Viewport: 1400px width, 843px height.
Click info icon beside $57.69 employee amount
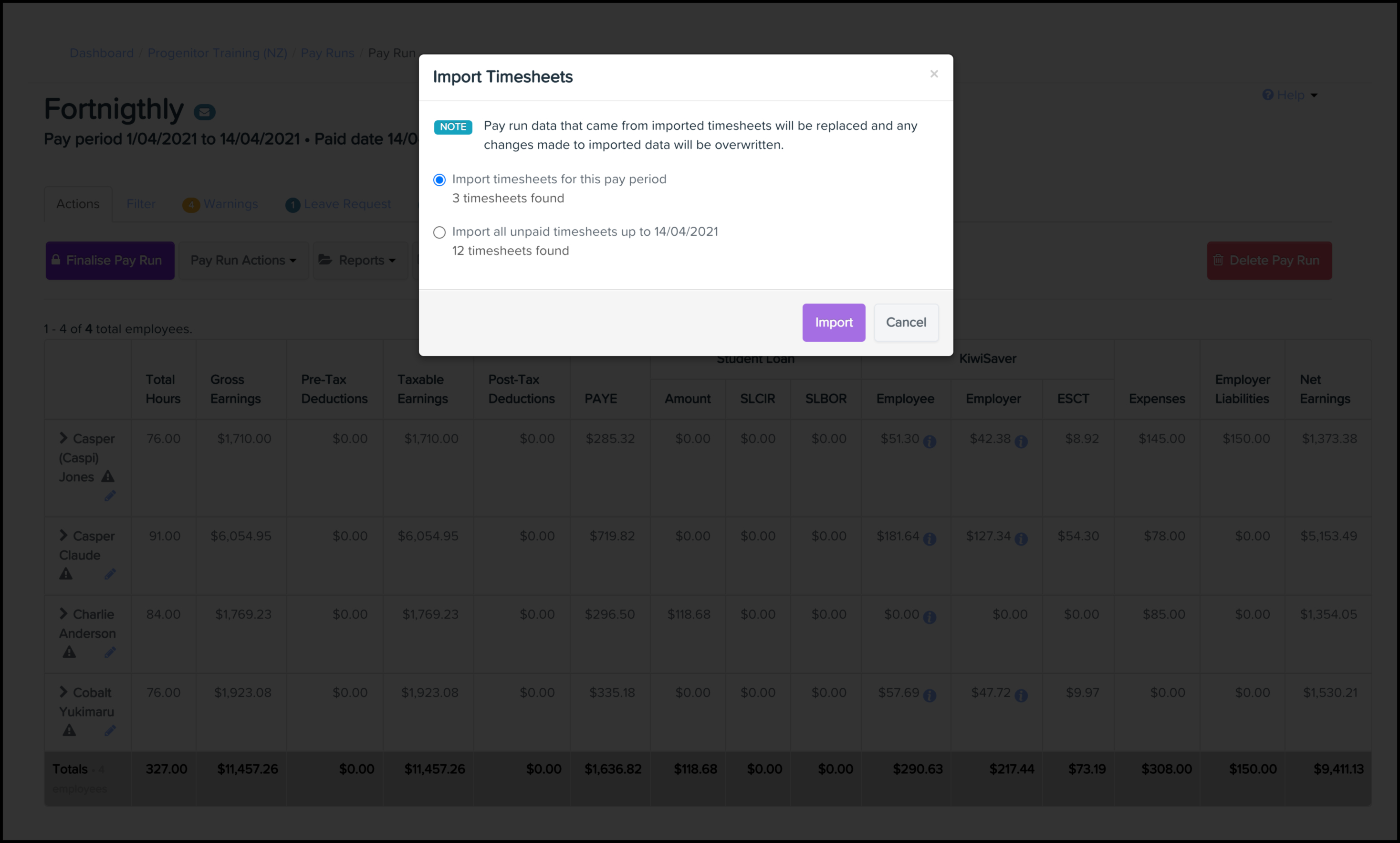(930, 695)
